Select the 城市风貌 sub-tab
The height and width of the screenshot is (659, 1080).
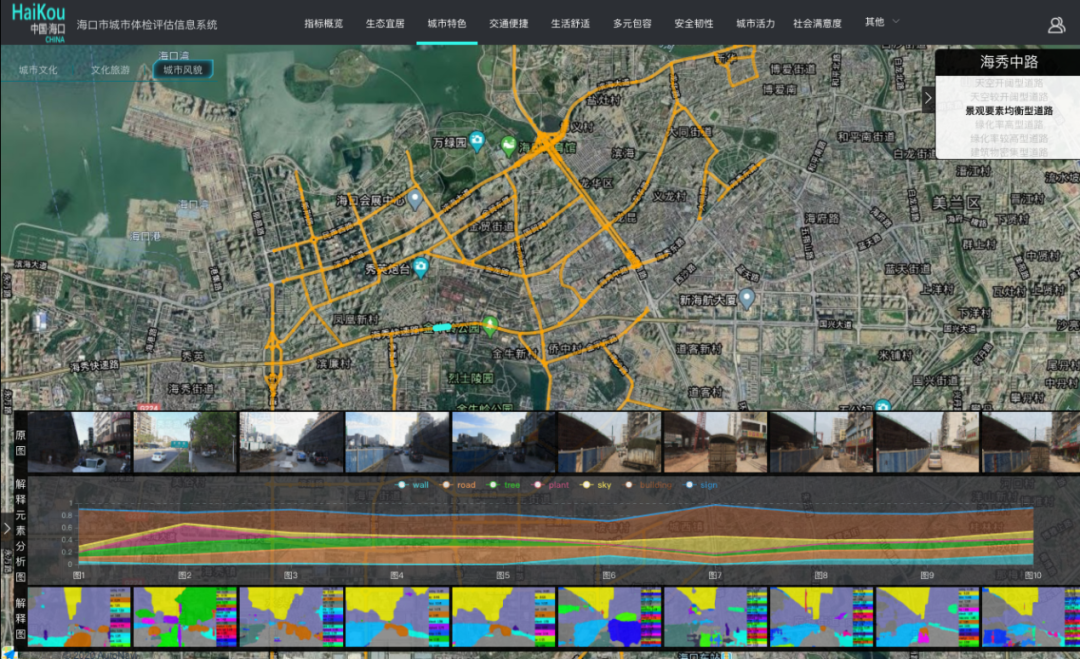tap(183, 70)
